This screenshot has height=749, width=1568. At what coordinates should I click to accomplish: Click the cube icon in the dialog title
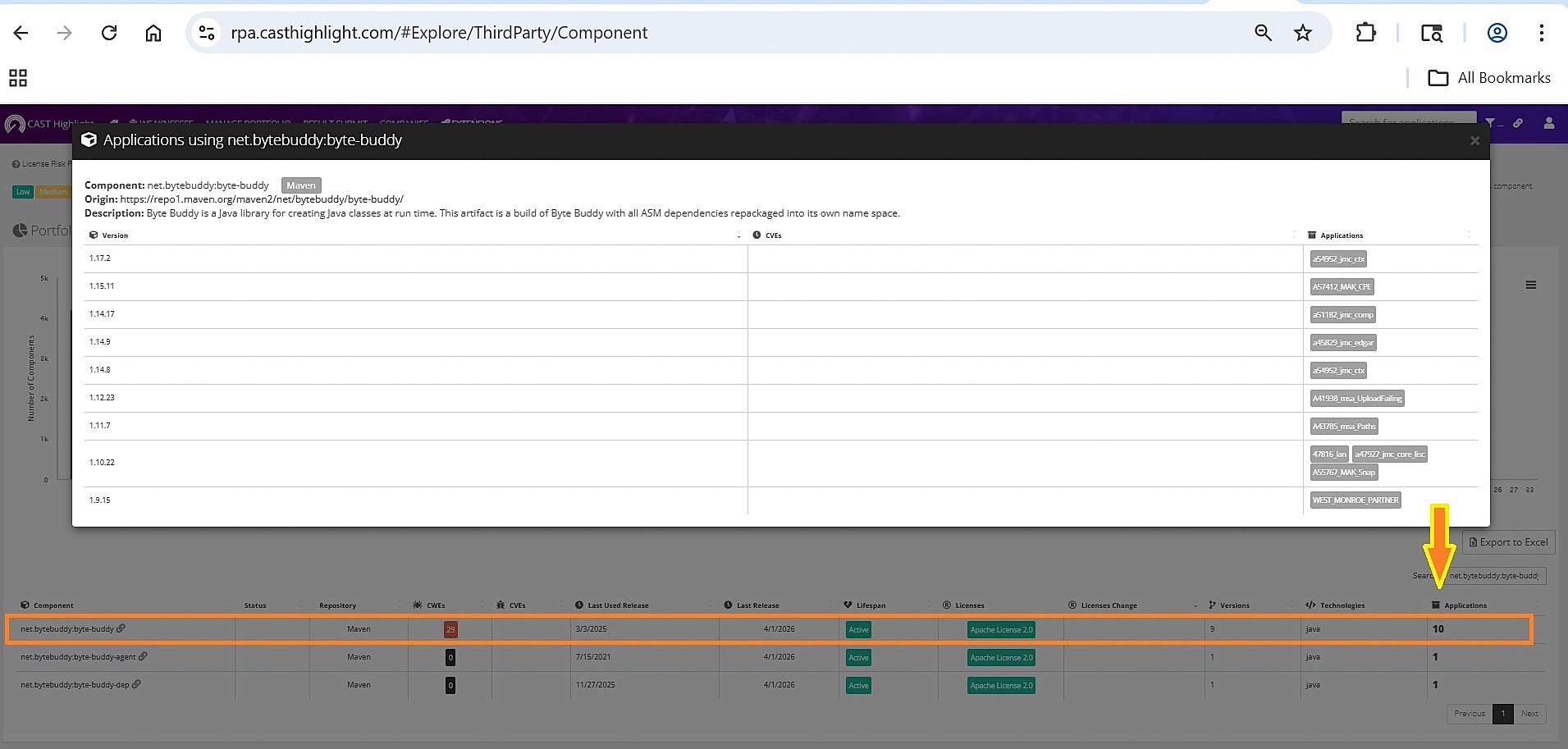coord(89,140)
